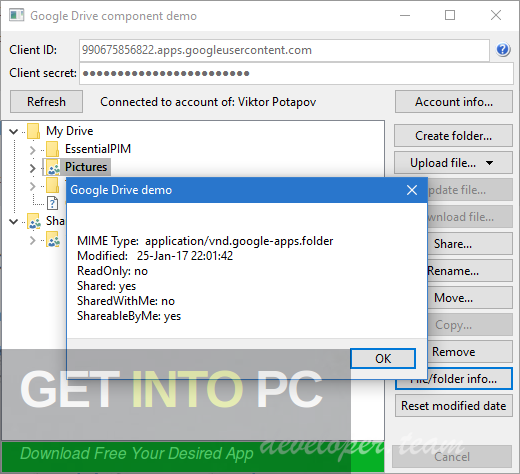Click the Client secret password field
The image size is (520, 474).
click(296, 73)
